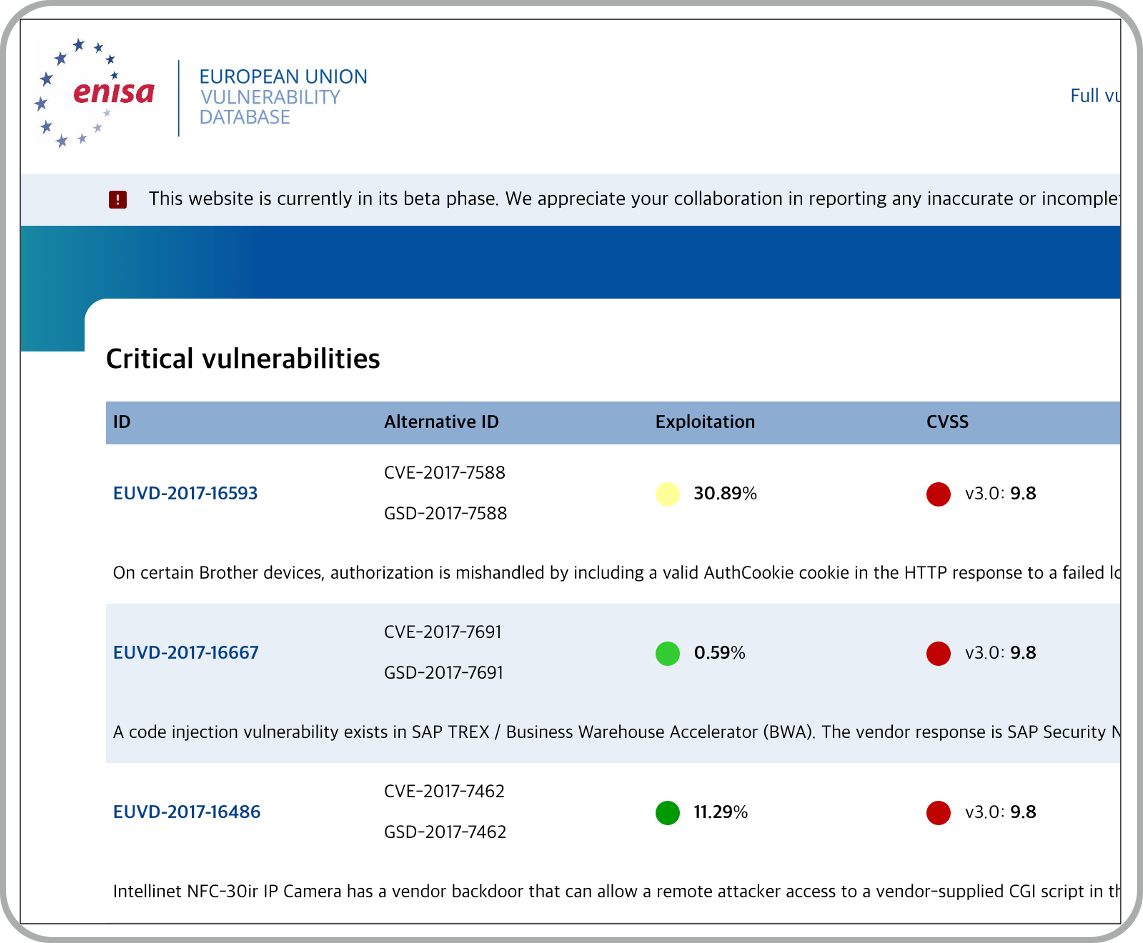Viewport: 1143px width, 943px height.
Task: Click the ENISA logo
Action: point(95,93)
